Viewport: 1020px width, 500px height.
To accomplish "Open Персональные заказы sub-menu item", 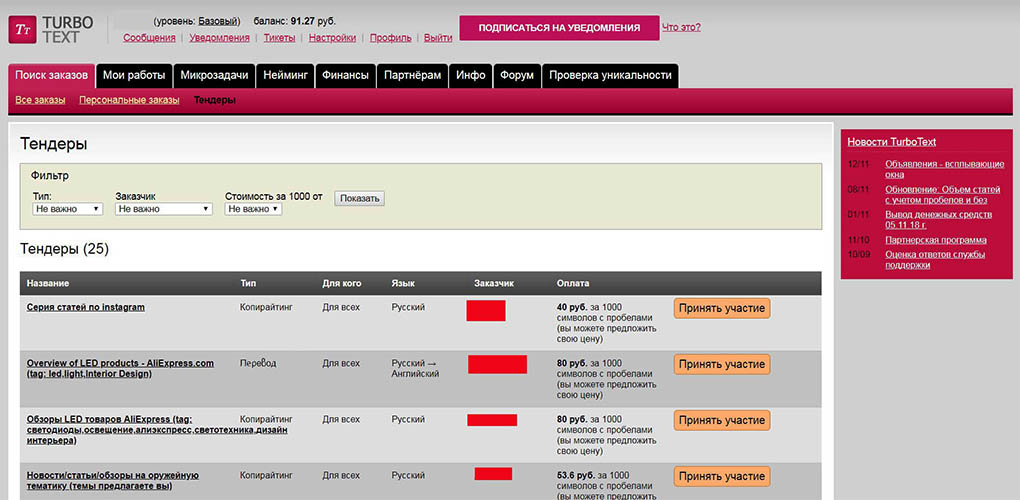I will [129, 100].
